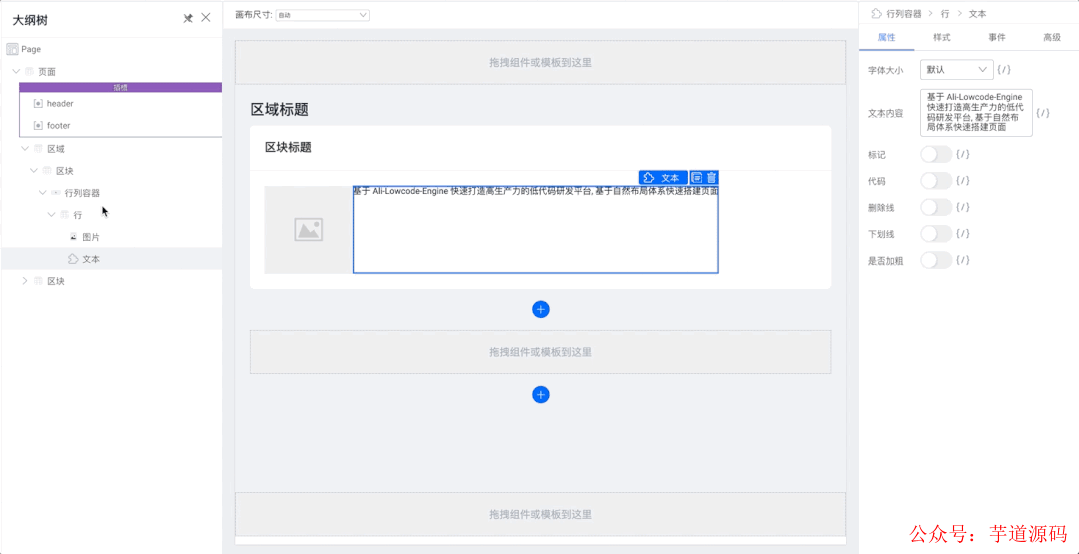Select the header slot row in tree

pyautogui.click(x=120, y=103)
